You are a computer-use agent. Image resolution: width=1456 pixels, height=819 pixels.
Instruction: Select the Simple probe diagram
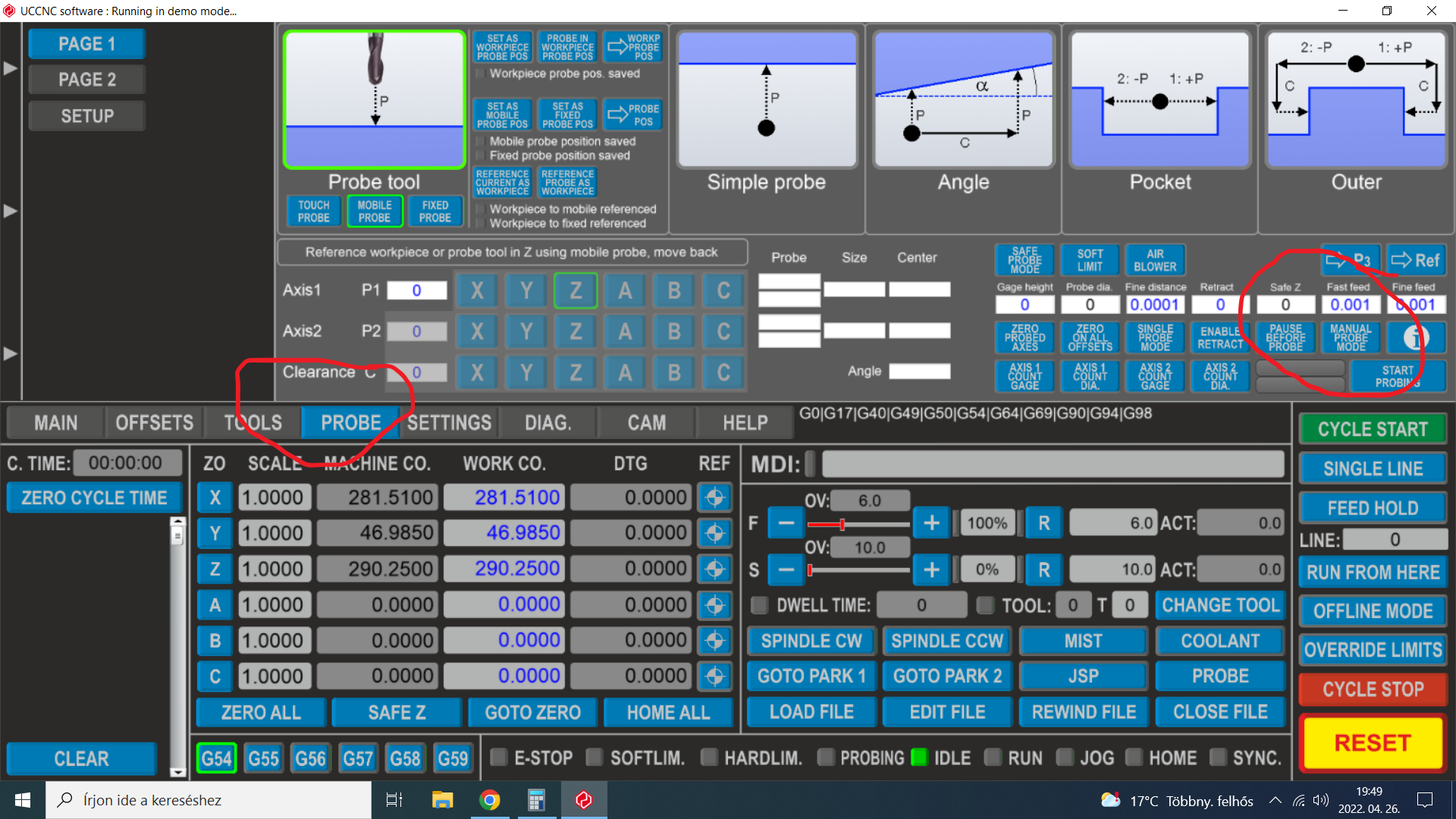tap(767, 100)
